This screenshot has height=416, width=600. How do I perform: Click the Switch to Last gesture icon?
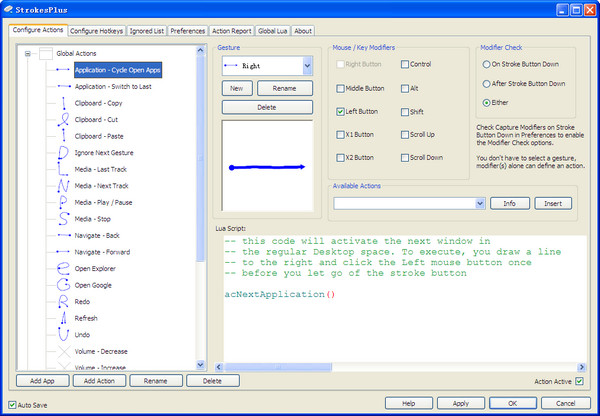64,86
